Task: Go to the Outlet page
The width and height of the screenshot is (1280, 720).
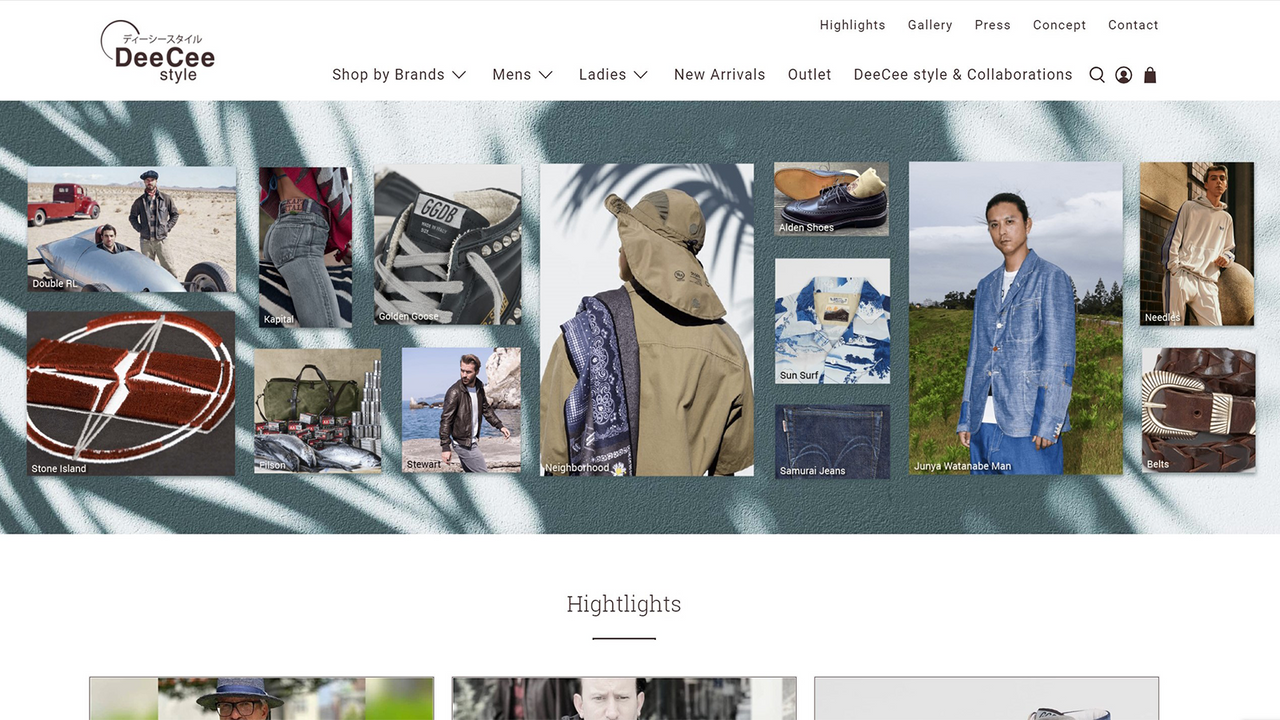Action: pyautogui.click(x=810, y=75)
